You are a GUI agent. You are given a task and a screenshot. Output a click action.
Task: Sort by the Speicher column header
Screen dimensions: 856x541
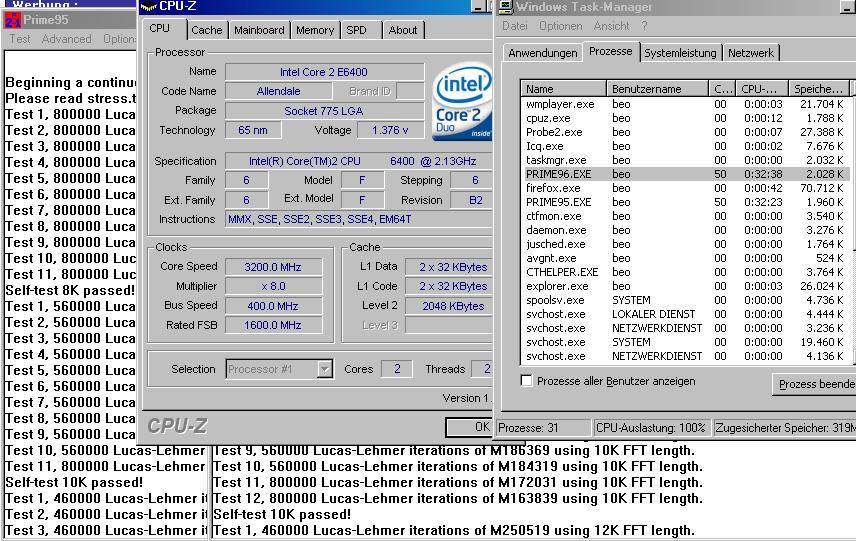click(x=819, y=88)
